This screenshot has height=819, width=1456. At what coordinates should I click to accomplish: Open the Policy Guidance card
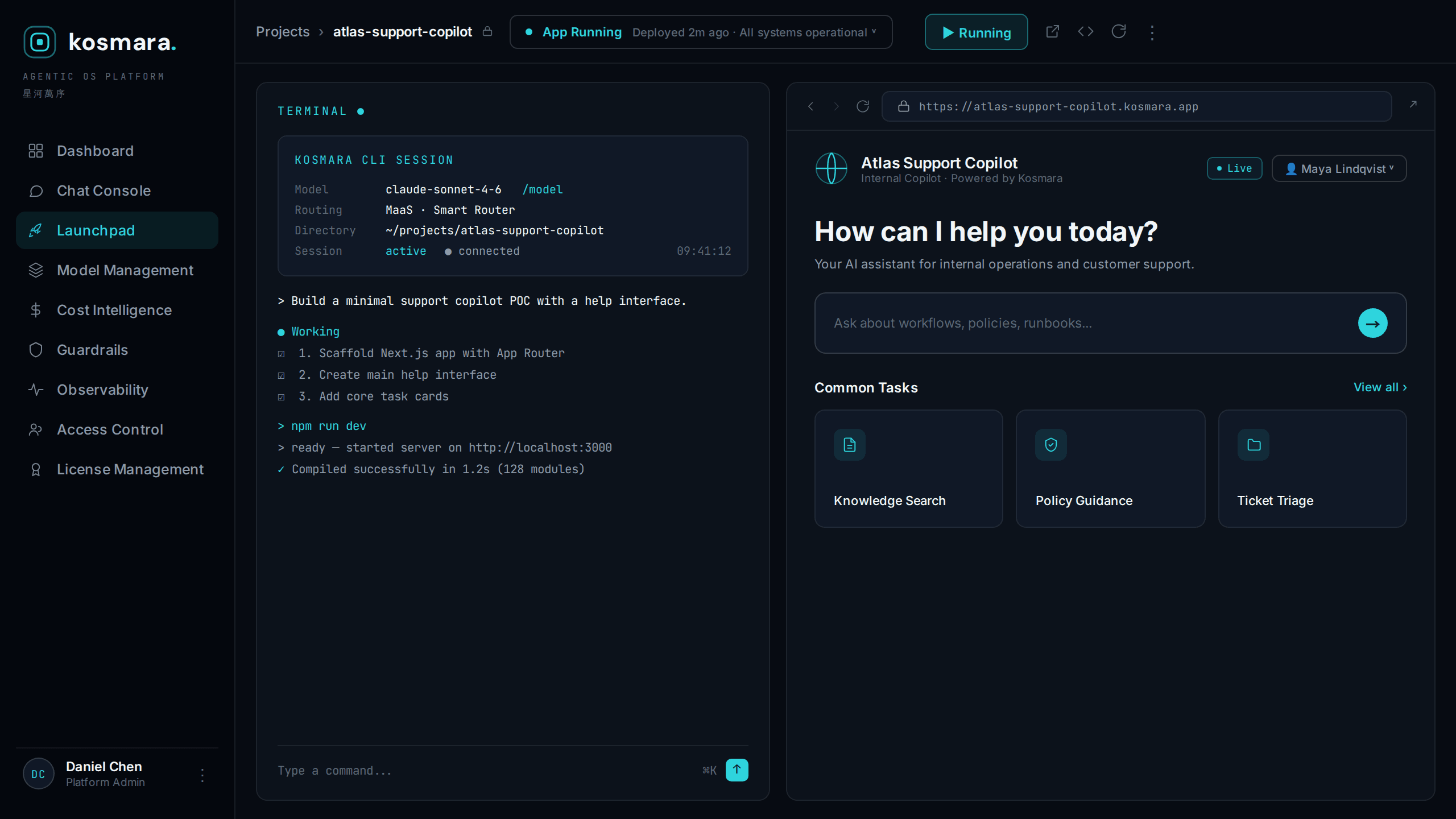[x=1111, y=469]
